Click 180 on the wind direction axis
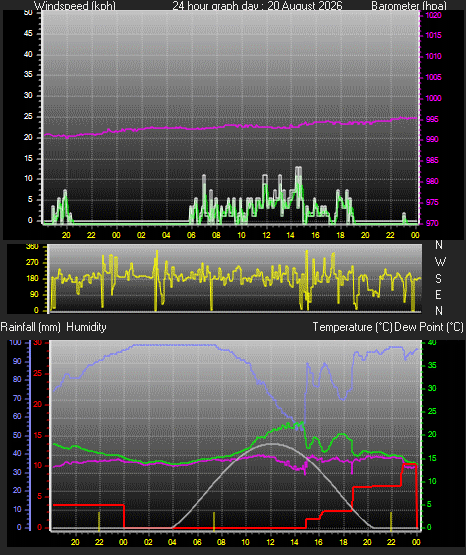 coord(32,279)
